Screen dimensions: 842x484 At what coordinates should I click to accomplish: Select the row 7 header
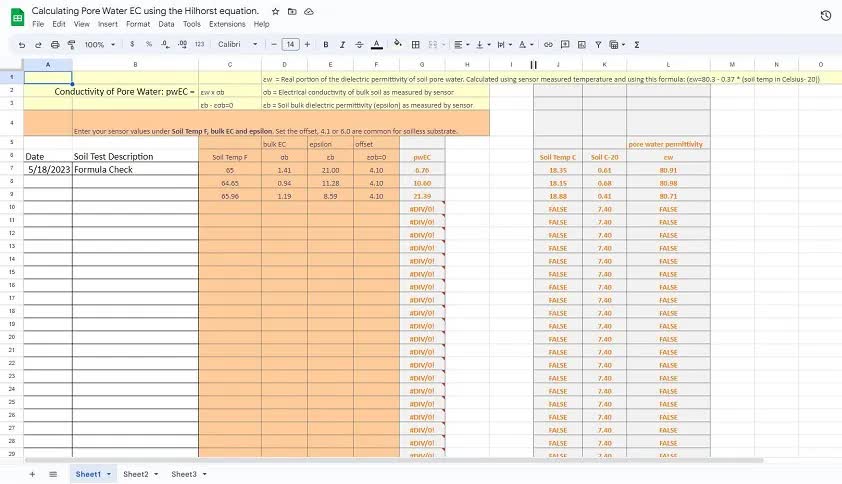pos(11,169)
